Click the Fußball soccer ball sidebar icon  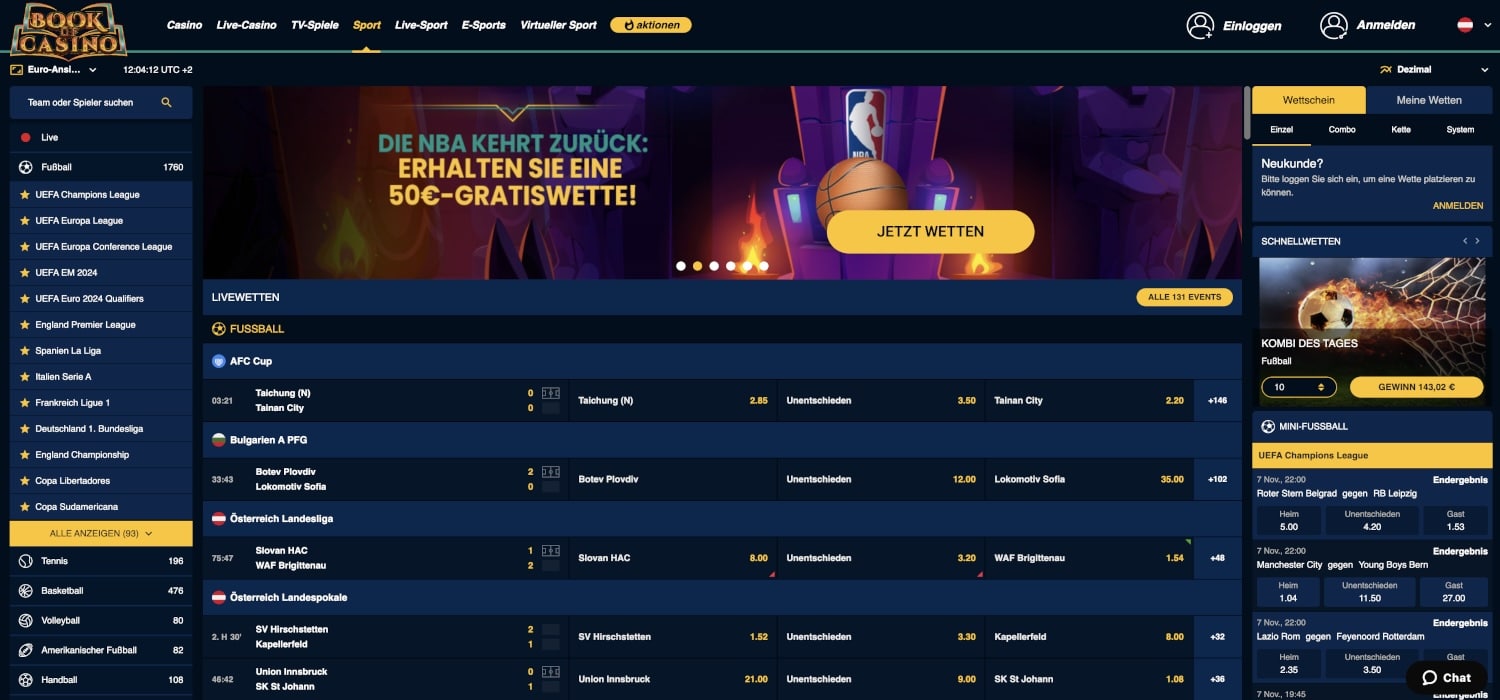[x=26, y=167]
